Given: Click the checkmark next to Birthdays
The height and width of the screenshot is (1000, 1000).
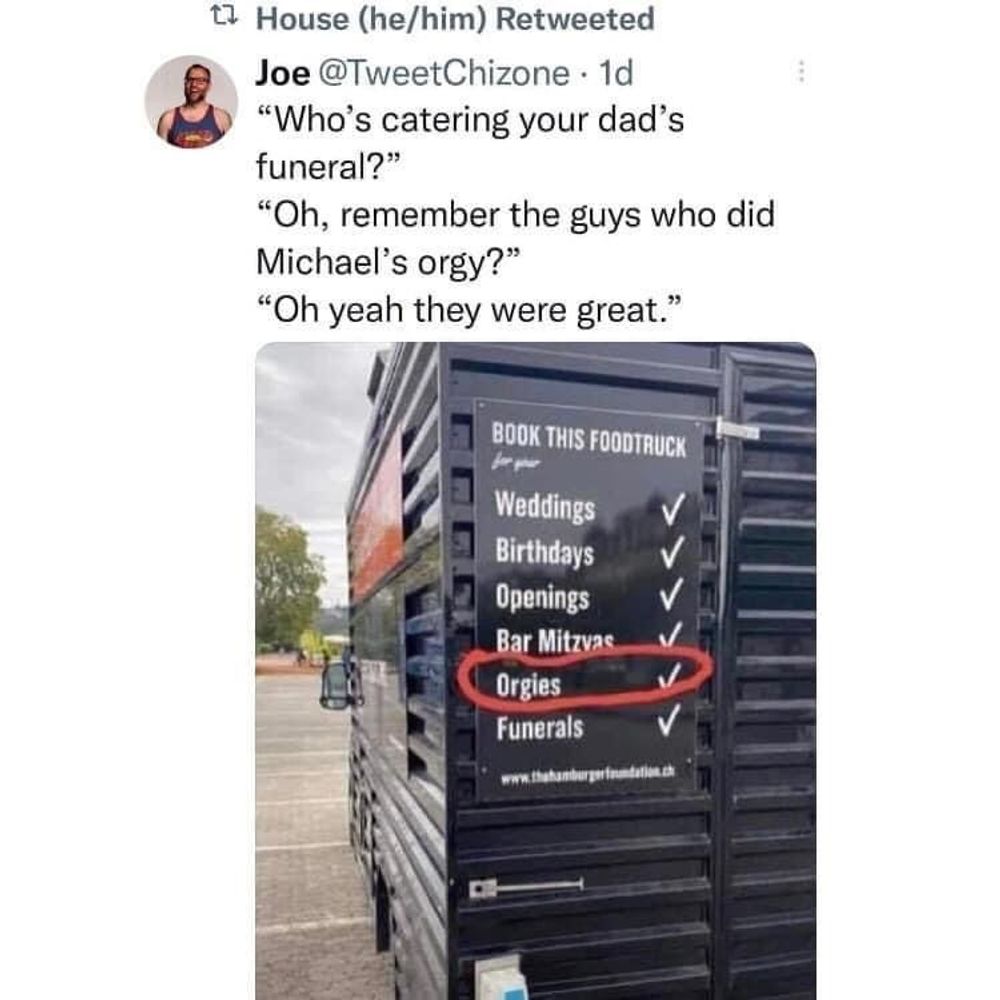Looking at the screenshot, I should click(x=671, y=551).
